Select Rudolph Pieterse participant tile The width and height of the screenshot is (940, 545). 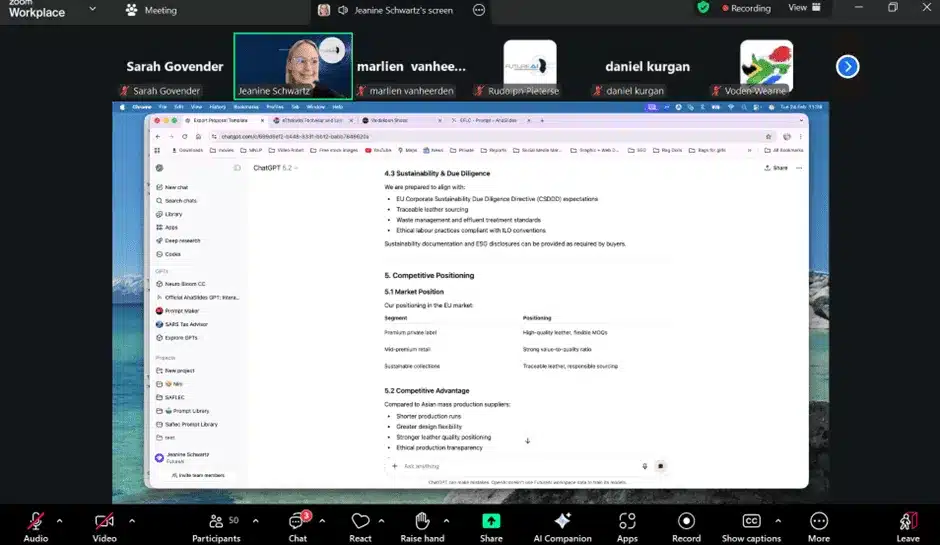[x=529, y=66]
